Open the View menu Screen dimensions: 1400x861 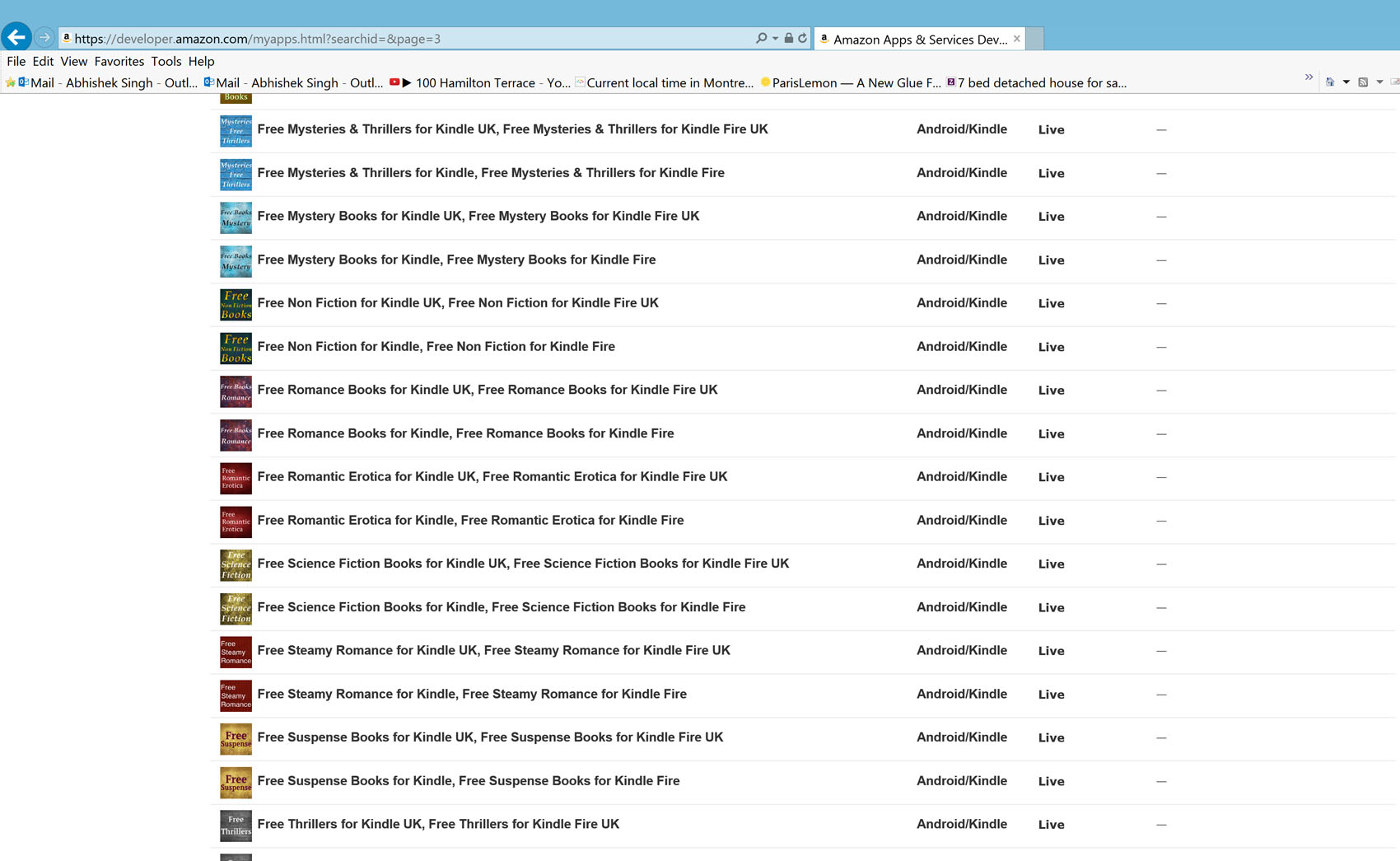coord(73,61)
